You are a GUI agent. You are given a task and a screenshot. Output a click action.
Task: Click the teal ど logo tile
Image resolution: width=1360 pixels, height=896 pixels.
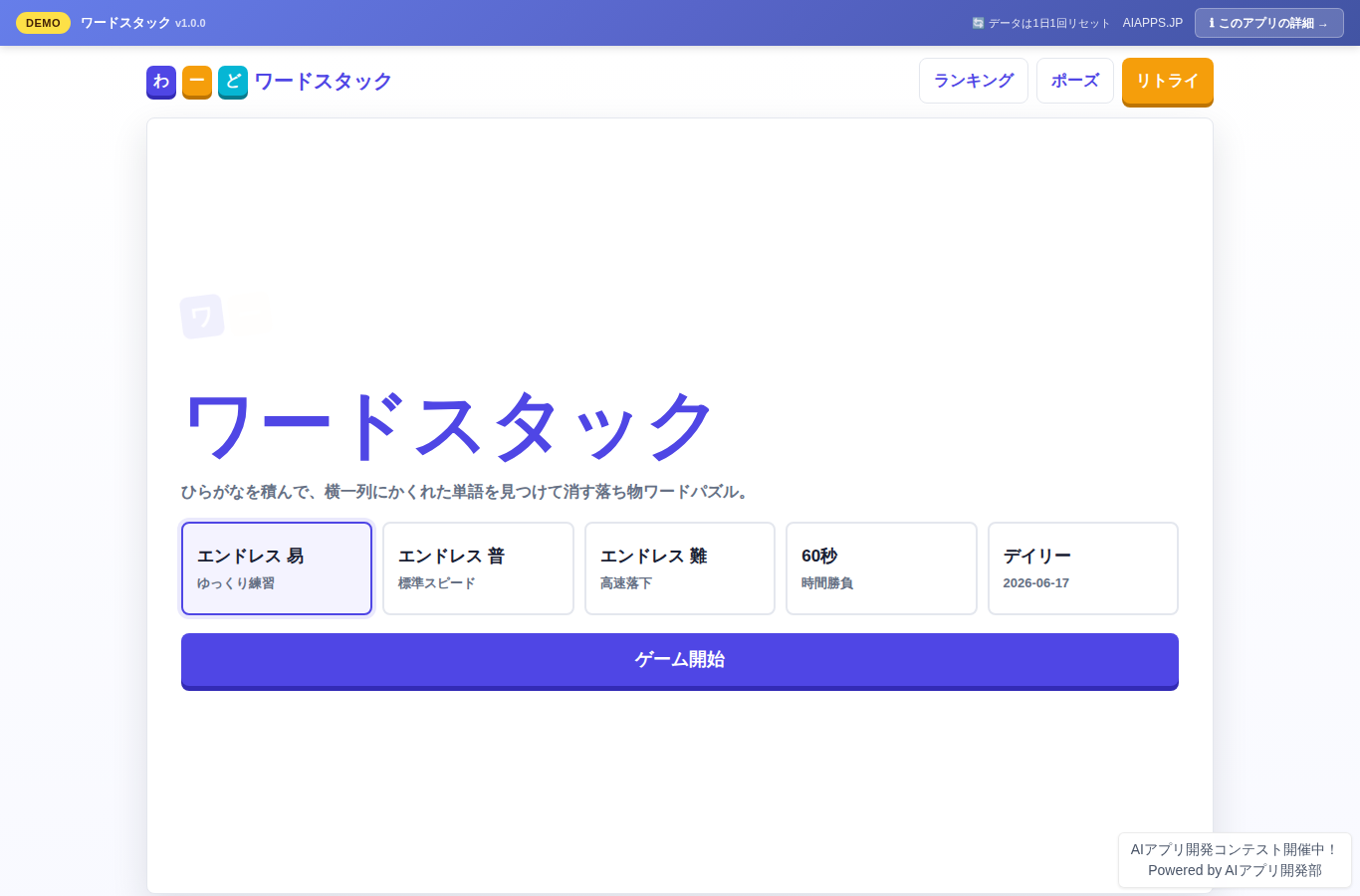tap(233, 82)
